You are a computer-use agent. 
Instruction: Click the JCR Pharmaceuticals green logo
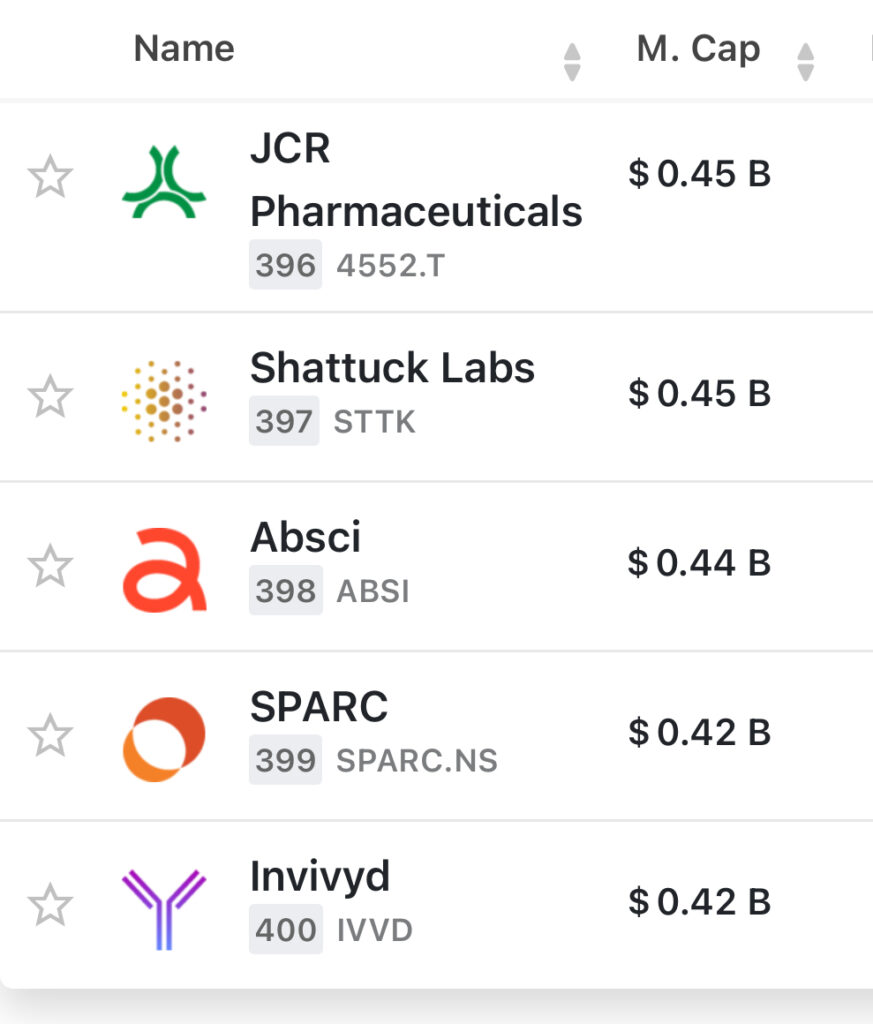pos(163,181)
